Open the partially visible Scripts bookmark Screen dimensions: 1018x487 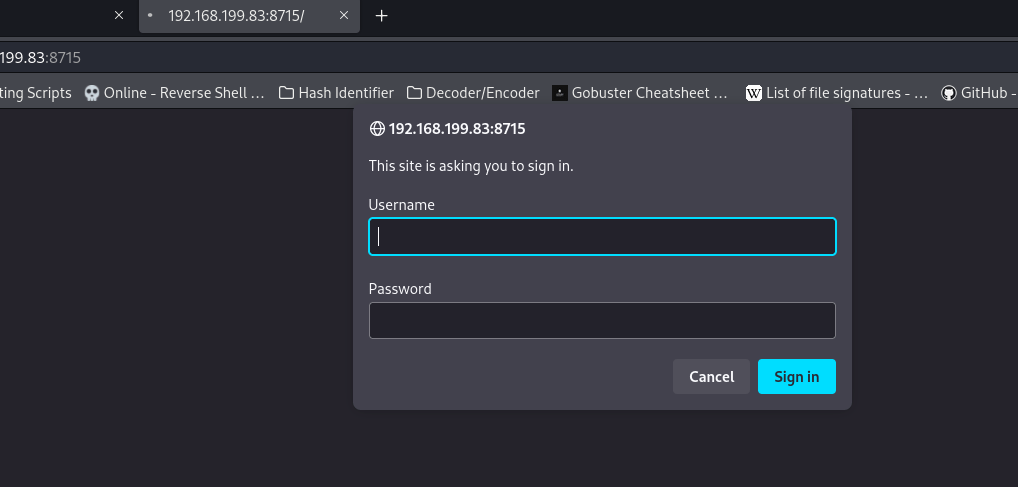click(x=36, y=93)
